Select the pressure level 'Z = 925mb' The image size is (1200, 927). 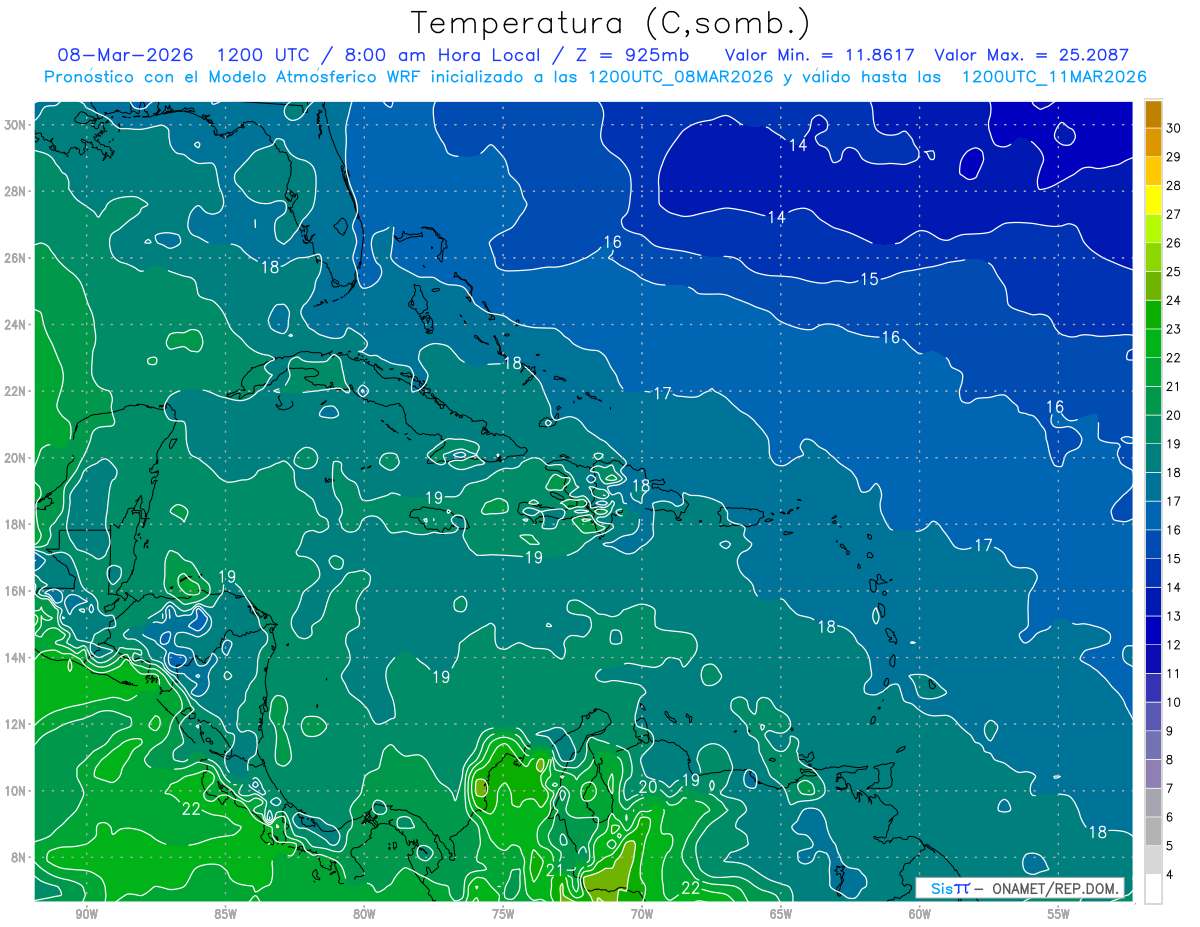[632, 55]
